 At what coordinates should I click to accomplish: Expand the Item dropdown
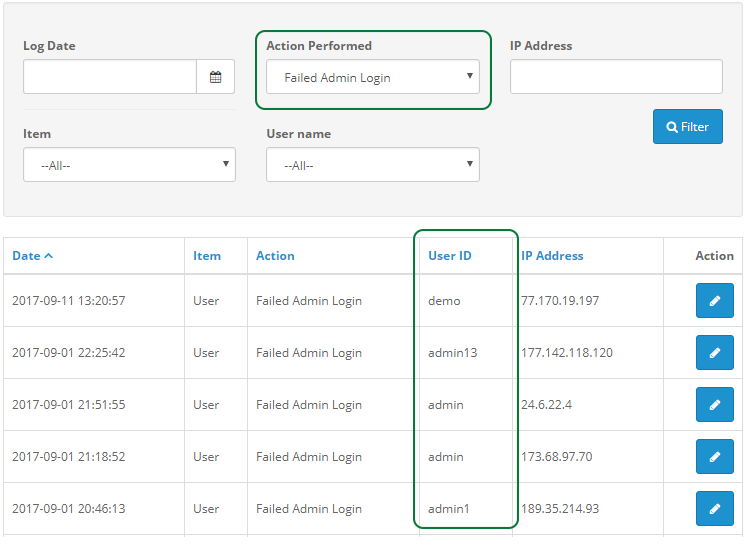(x=129, y=165)
